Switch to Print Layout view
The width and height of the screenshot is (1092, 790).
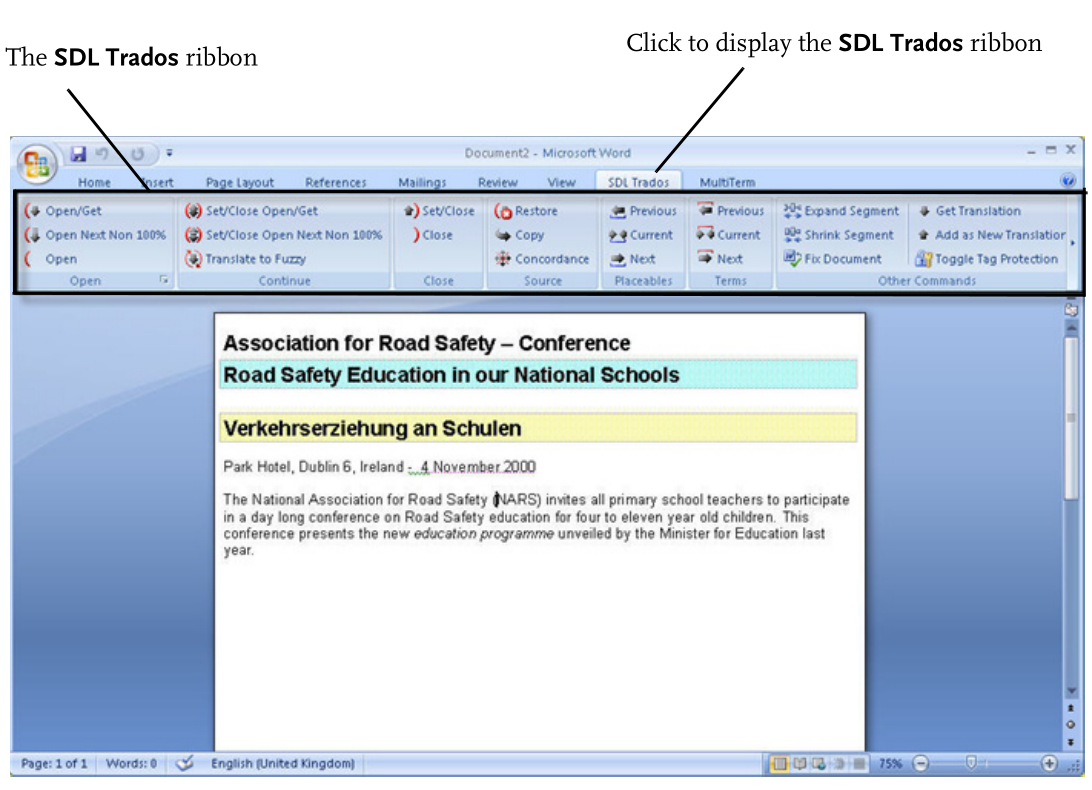779,764
